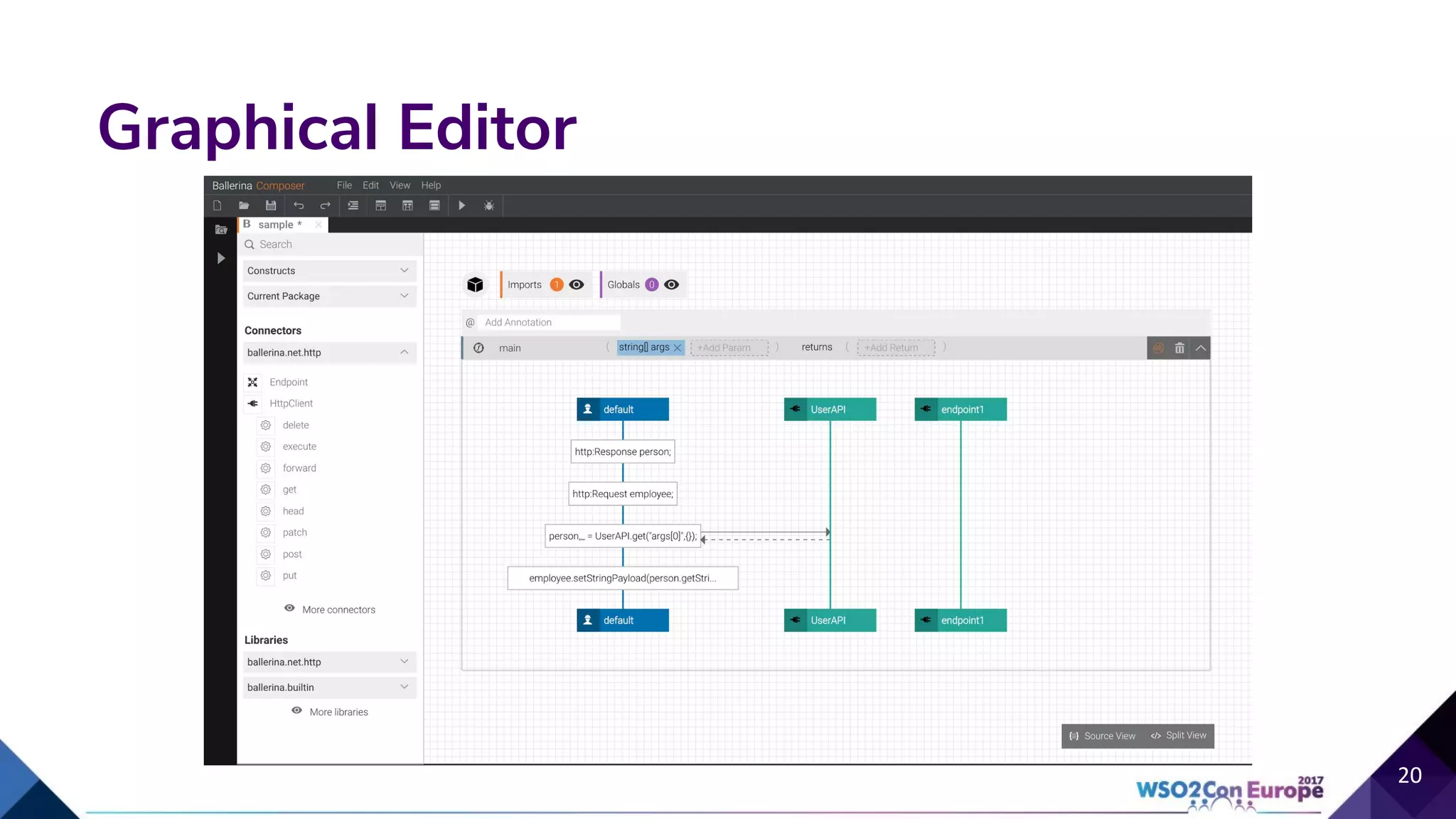Click the split-layout toolbar icon
This screenshot has width=1456, height=819.
tap(407, 205)
